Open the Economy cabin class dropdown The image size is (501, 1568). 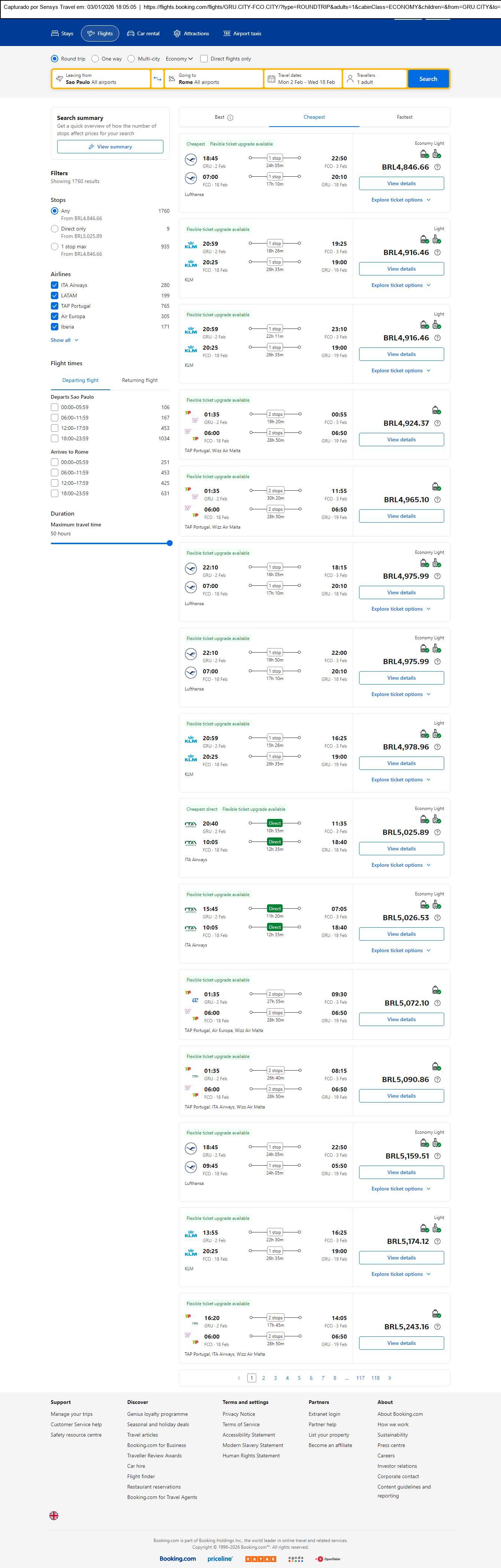tap(179, 59)
